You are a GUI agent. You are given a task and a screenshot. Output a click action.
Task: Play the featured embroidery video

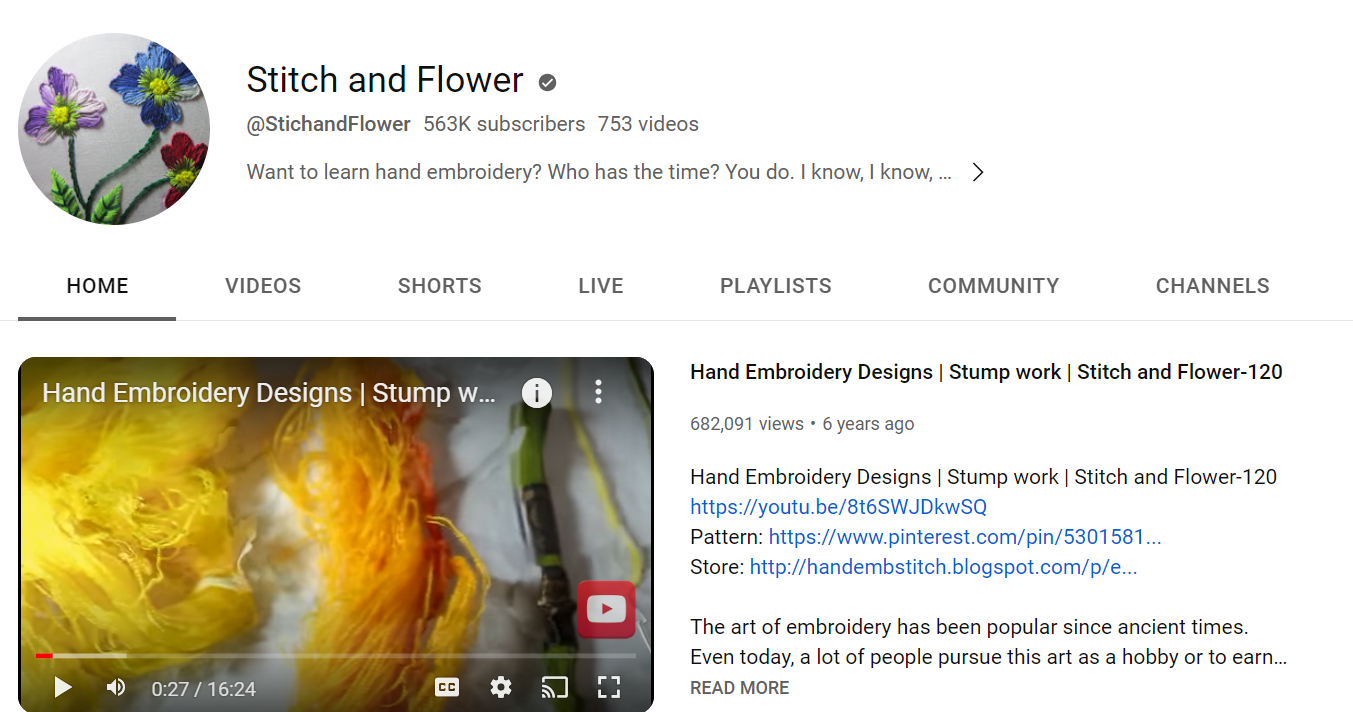63,687
